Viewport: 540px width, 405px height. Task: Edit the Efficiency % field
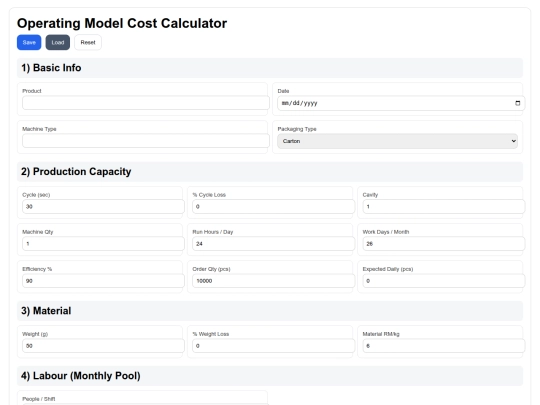(x=103, y=281)
